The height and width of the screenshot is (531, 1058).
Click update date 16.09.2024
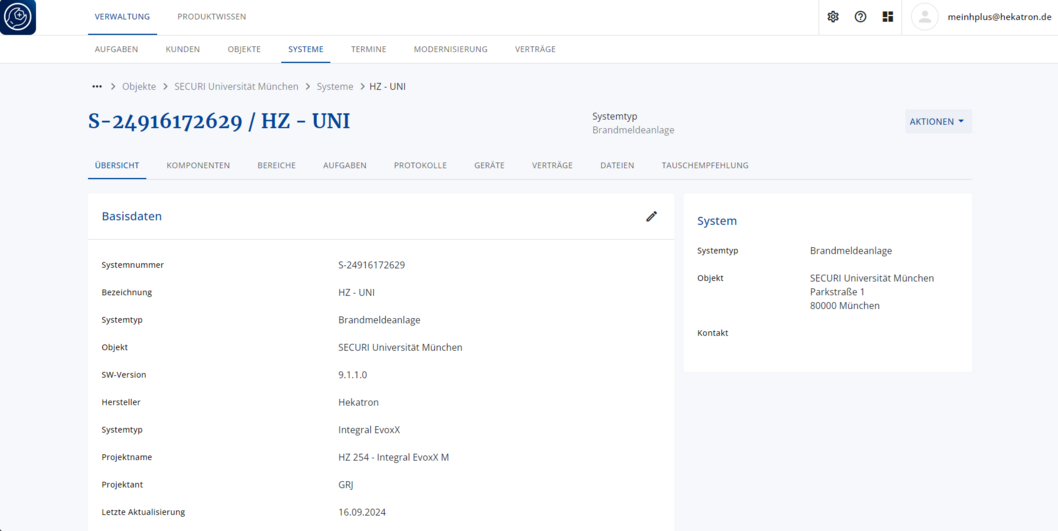point(362,512)
